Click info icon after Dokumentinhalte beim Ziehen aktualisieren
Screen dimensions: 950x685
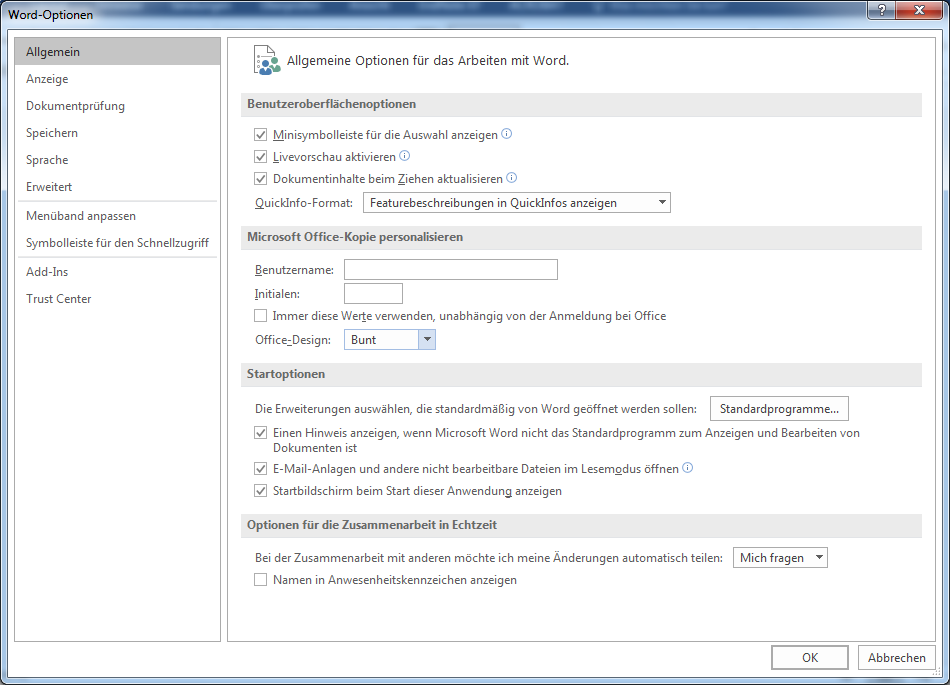click(x=511, y=178)
